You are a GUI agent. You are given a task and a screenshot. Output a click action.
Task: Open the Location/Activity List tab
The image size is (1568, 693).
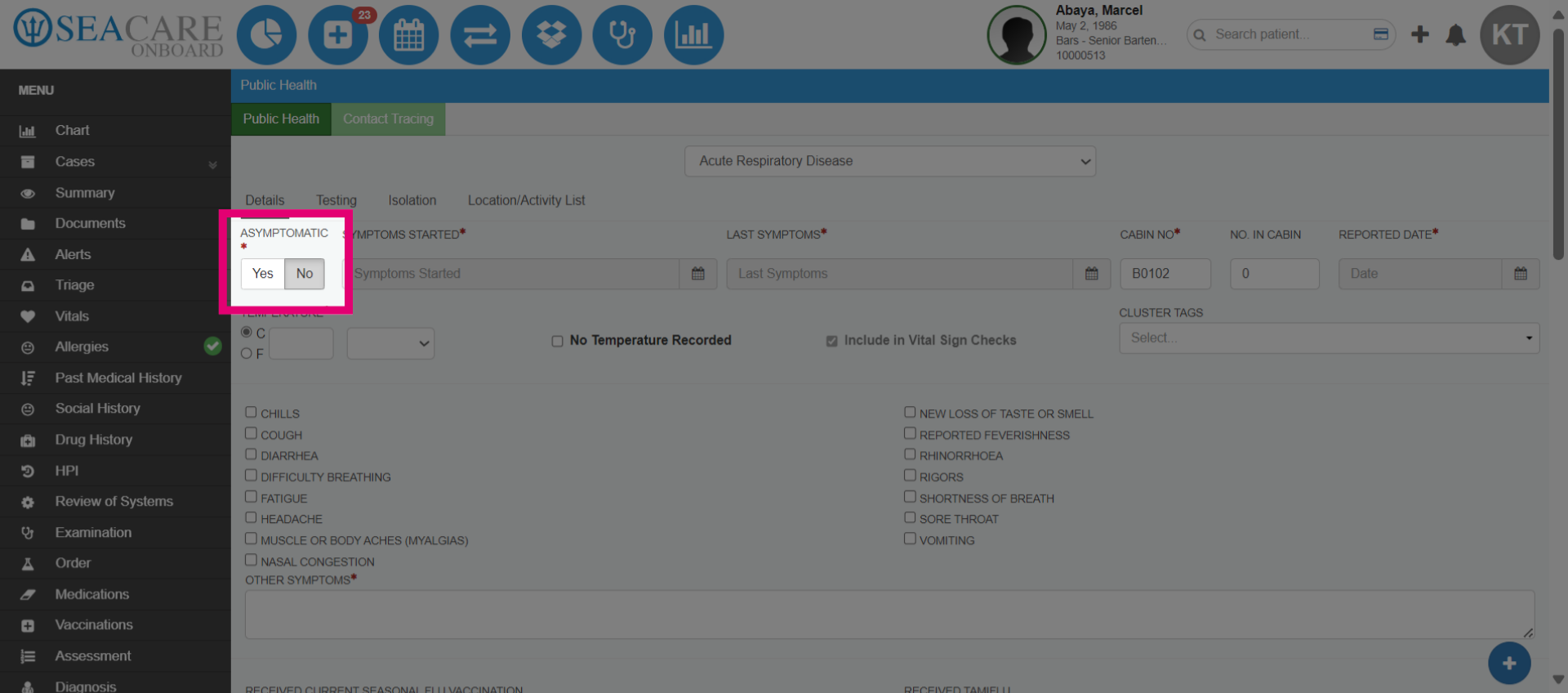527,200
